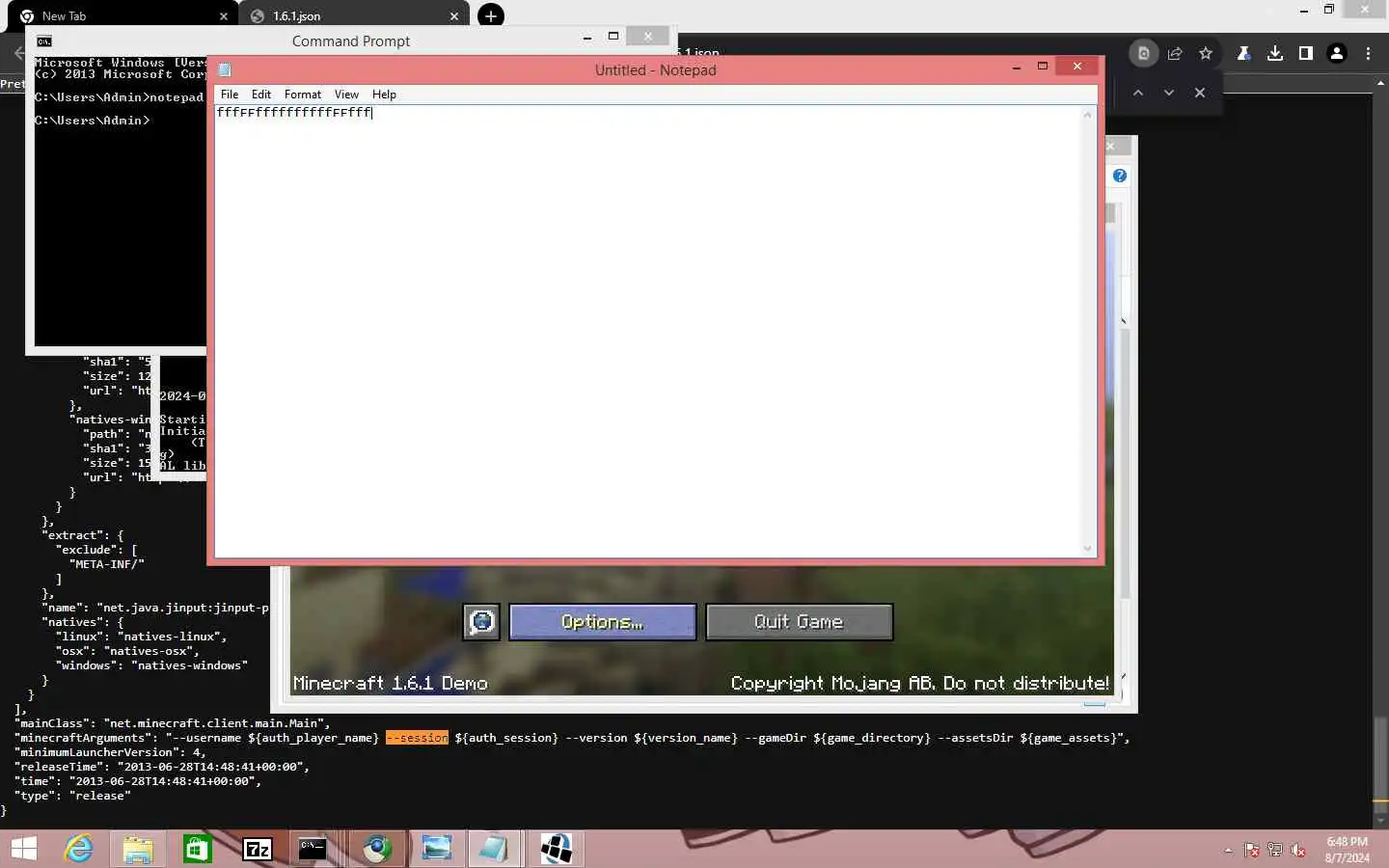The height and width of the screenshot is (868, 1389).
Task: Click the C:\Users\Admin> prompt line
Action: (x=93, y=121)
